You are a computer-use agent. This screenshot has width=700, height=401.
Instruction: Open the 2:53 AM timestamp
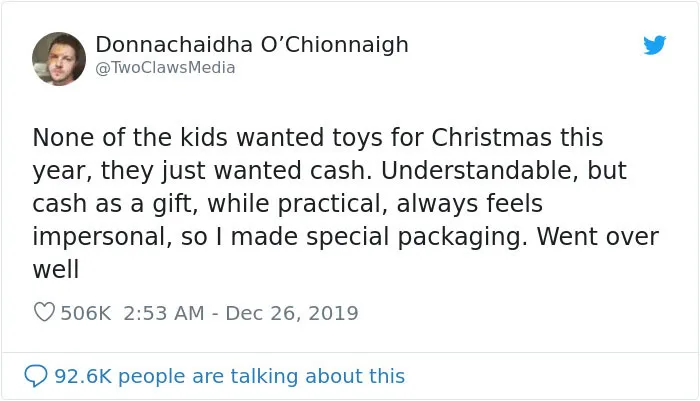pos(163,313)
